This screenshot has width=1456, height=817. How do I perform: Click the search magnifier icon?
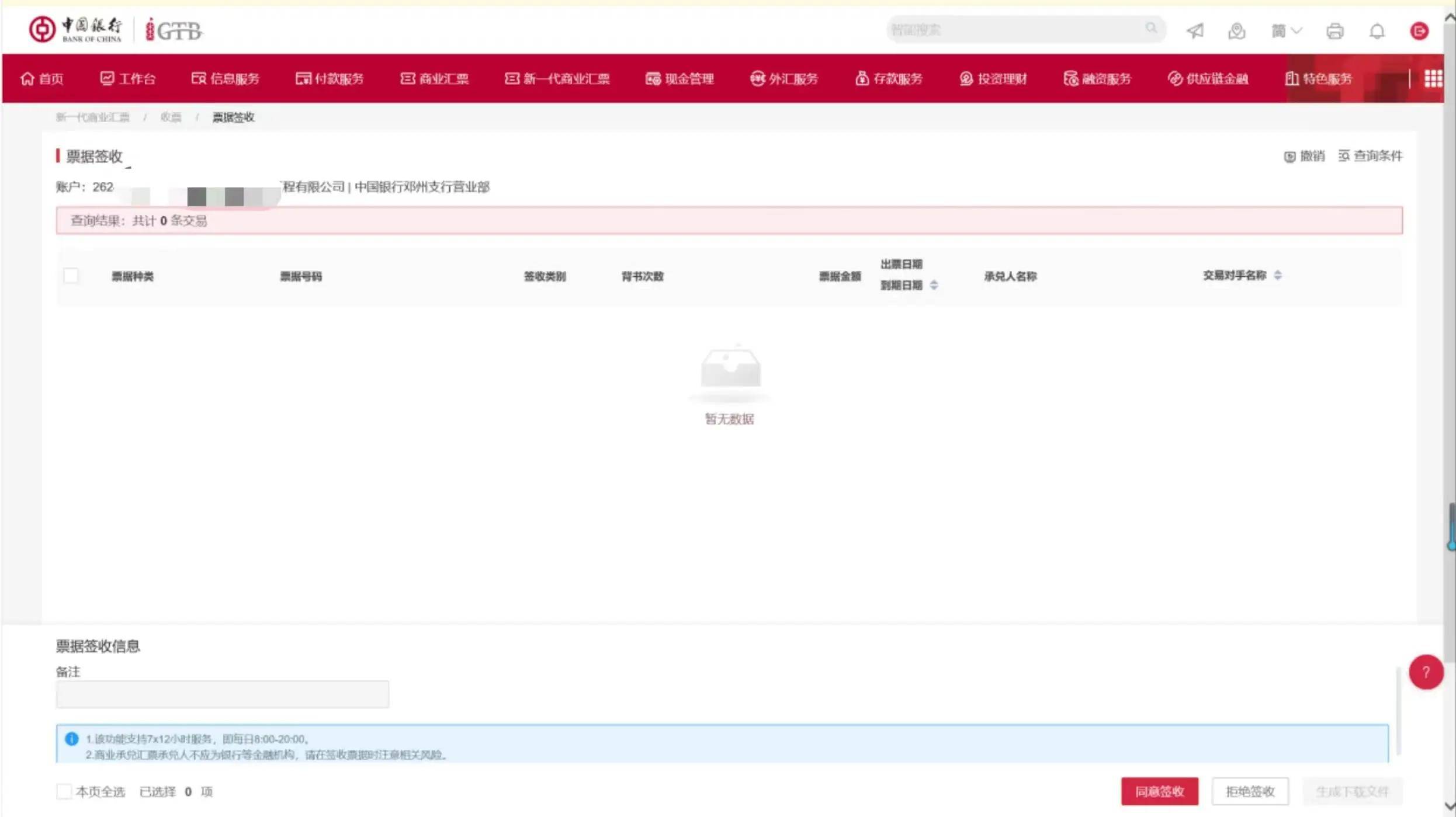(1150, 28)
